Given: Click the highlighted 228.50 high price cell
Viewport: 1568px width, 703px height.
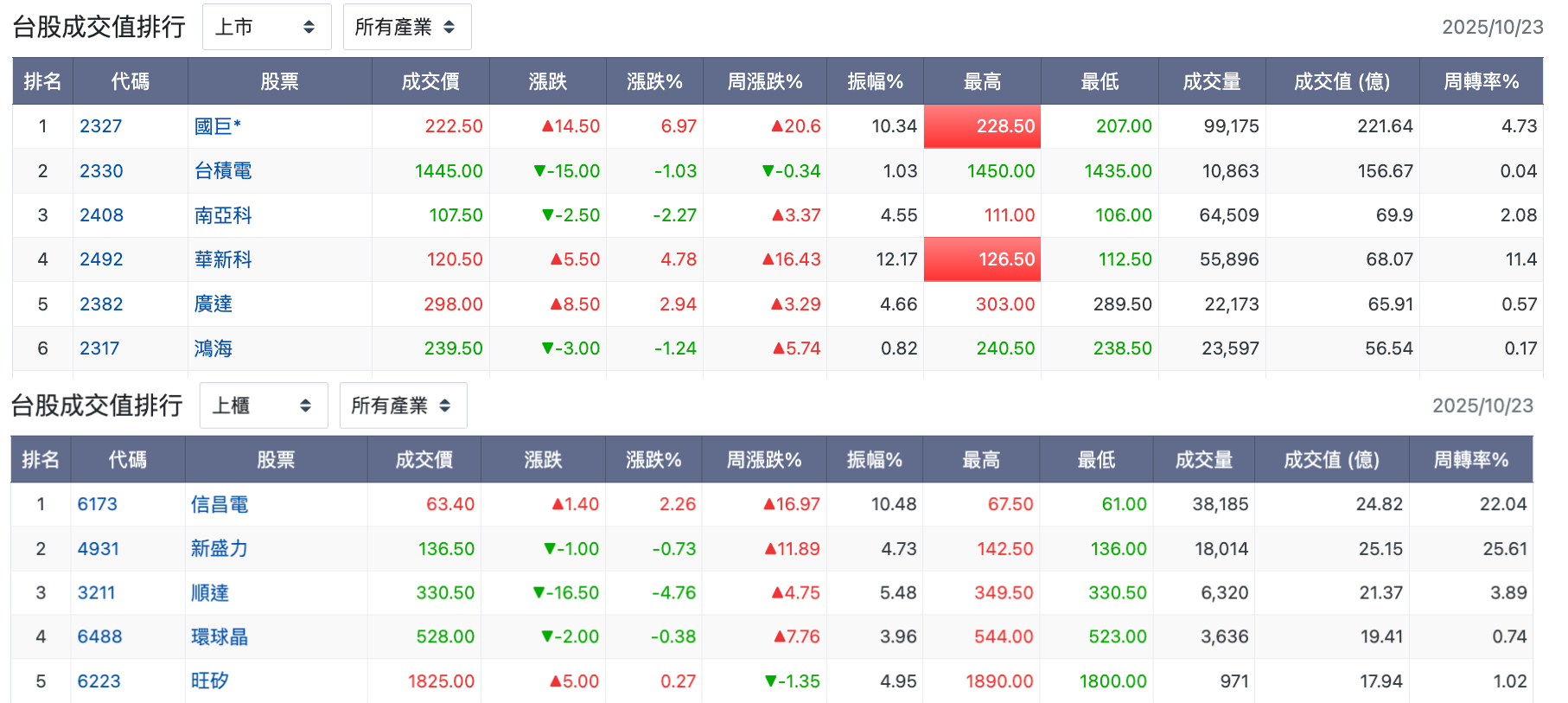Looking at the screenshot, I should tap(982, 126).
